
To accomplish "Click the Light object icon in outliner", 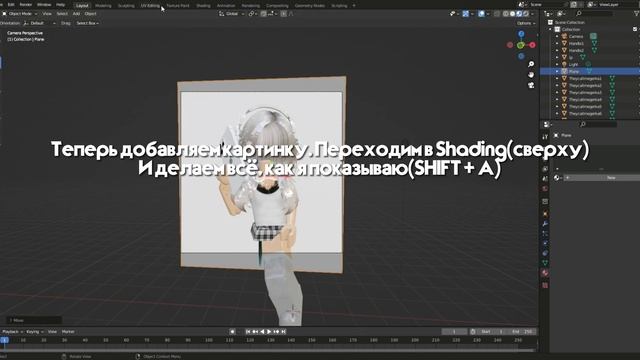I will [564, 64].
